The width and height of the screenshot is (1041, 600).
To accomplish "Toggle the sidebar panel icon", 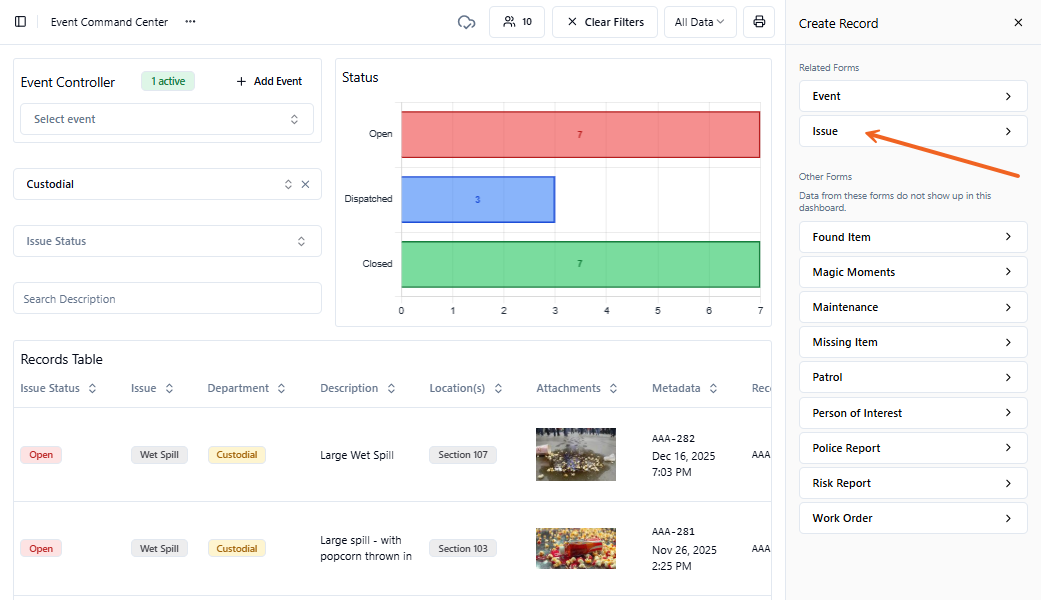I will point(20,22).
